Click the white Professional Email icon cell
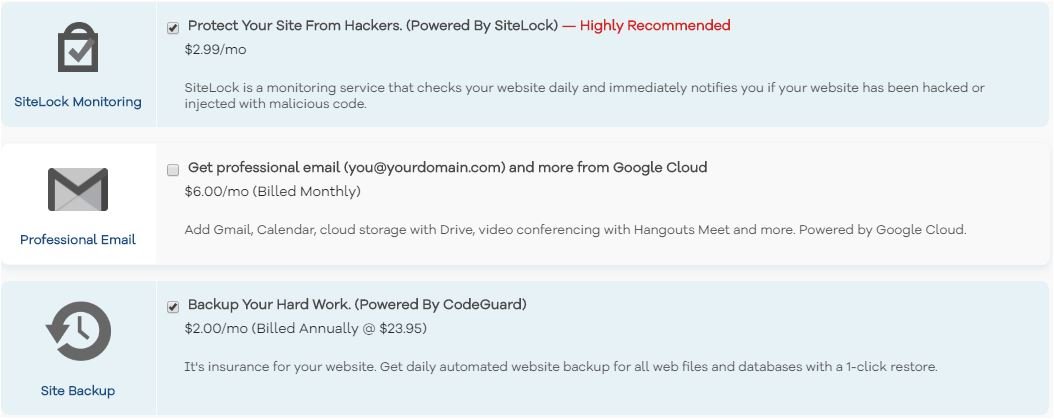This screenshot has width=1054, height=419. pos(79,204)
